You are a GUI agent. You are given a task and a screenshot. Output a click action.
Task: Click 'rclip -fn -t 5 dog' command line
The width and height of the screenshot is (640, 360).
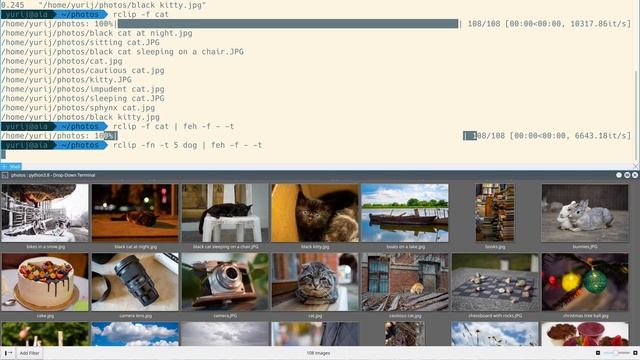pyautogui.click(x=188, y=145)
